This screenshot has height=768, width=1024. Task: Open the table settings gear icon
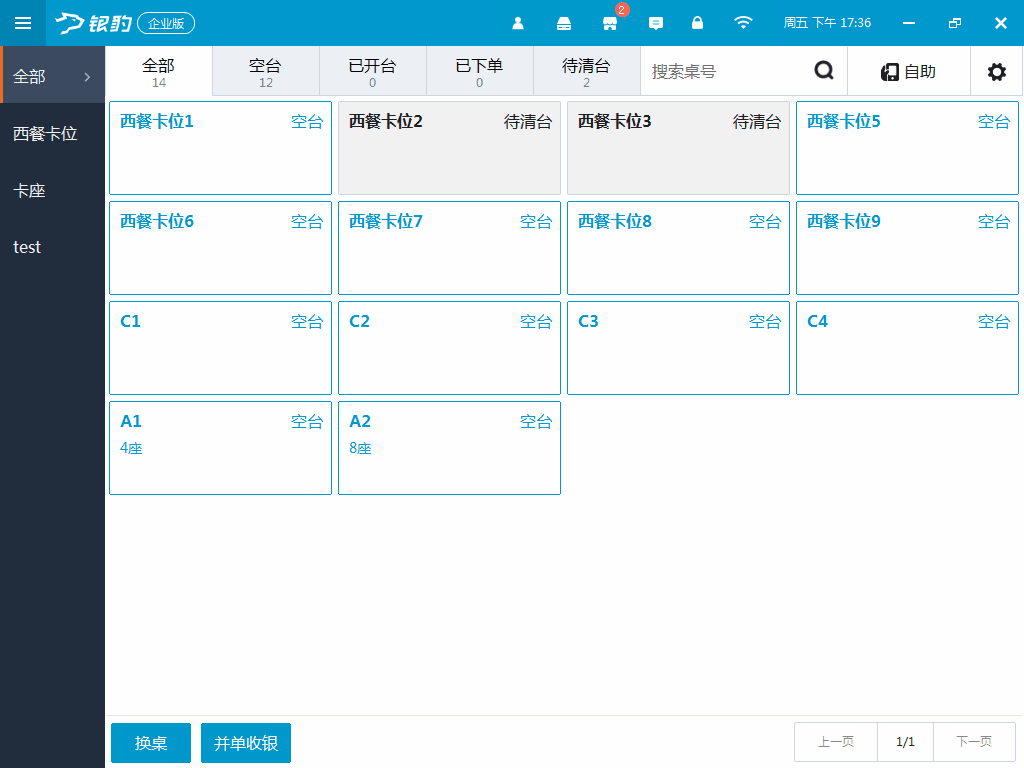pyautogui.click(x=997, y=71)
